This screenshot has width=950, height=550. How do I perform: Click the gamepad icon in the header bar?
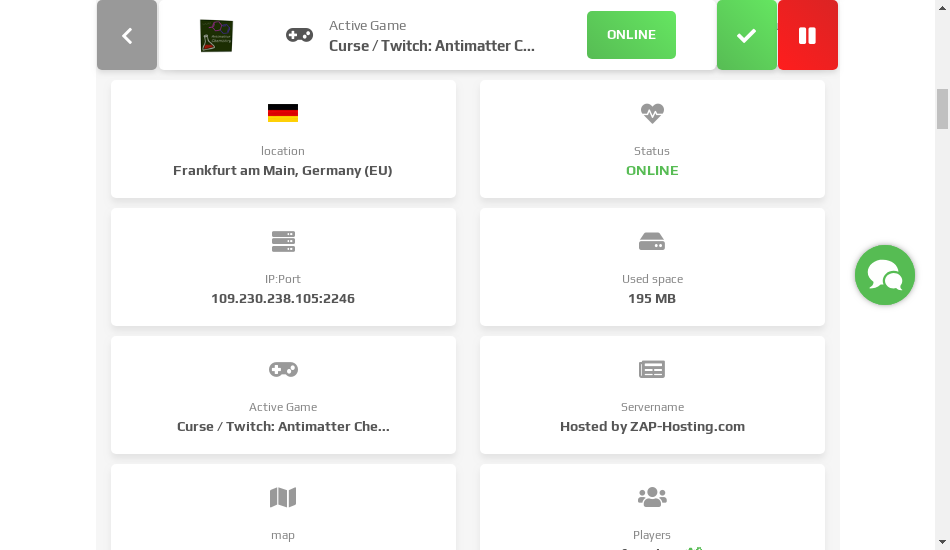(299, 35)
